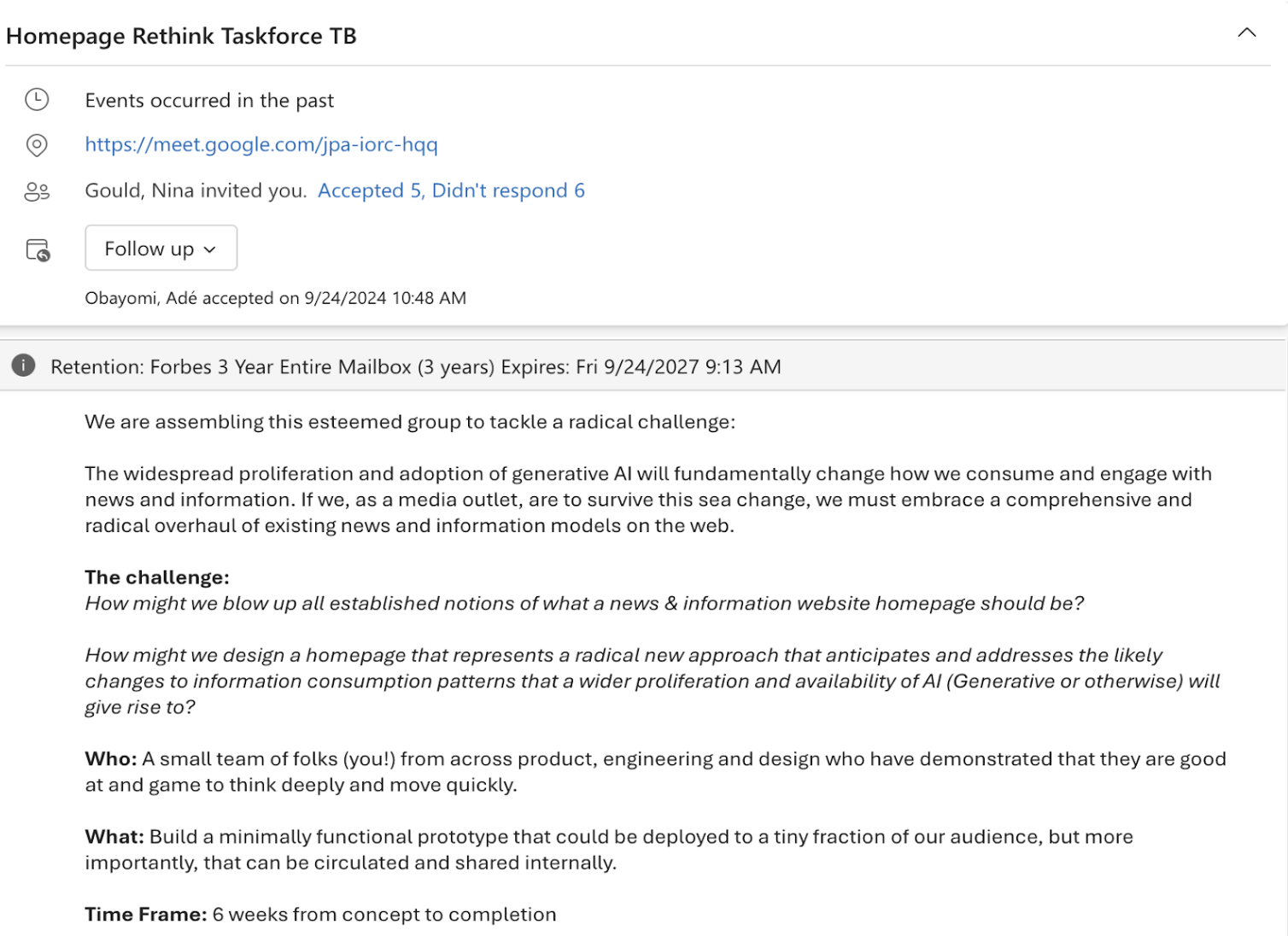Image resolution: width=1288 pixels, height=936 pixels.
Task: Click the calendar follow-up icon
Action: tap(38, 250)
